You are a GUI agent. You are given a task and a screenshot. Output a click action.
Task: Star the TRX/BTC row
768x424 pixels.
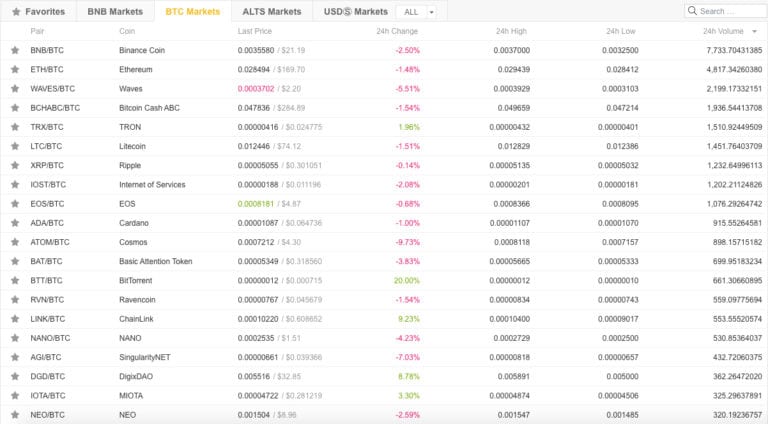coord(15,127)
